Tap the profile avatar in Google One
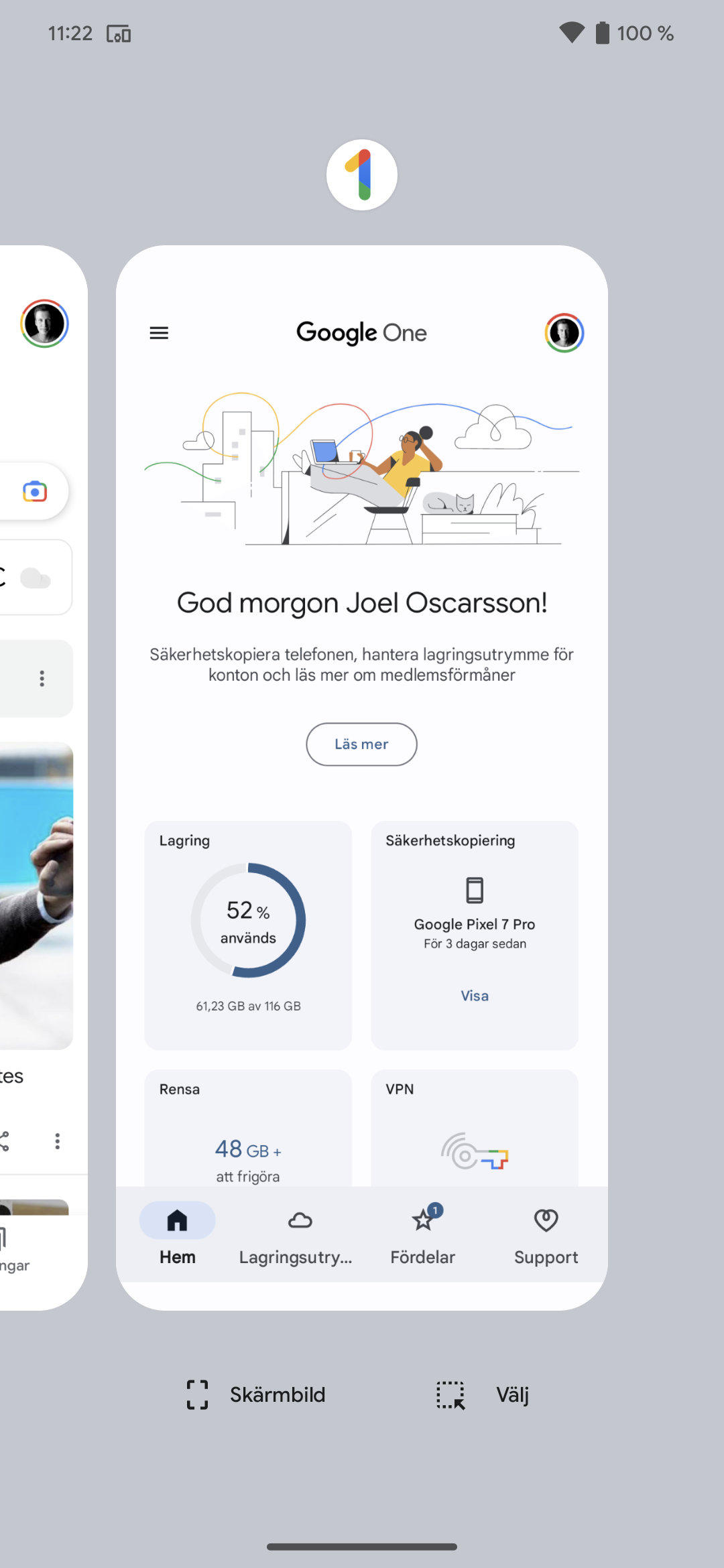This screenshot has width=724, height=1568. pyautogui.click(x=564, y=333)
